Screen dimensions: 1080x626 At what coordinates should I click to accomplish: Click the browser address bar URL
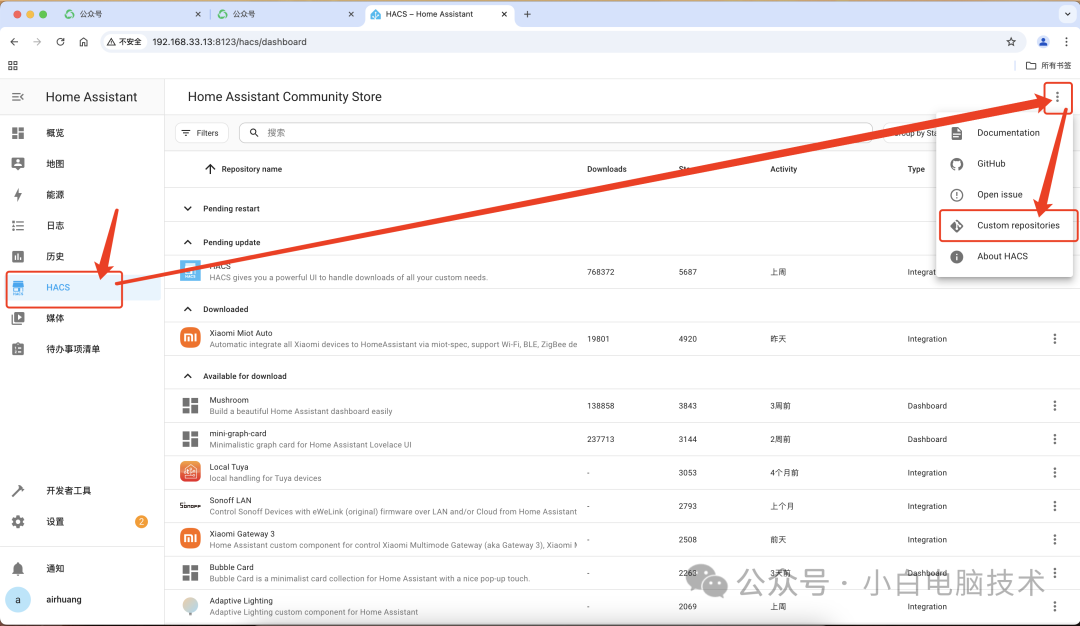click(229, 42)
